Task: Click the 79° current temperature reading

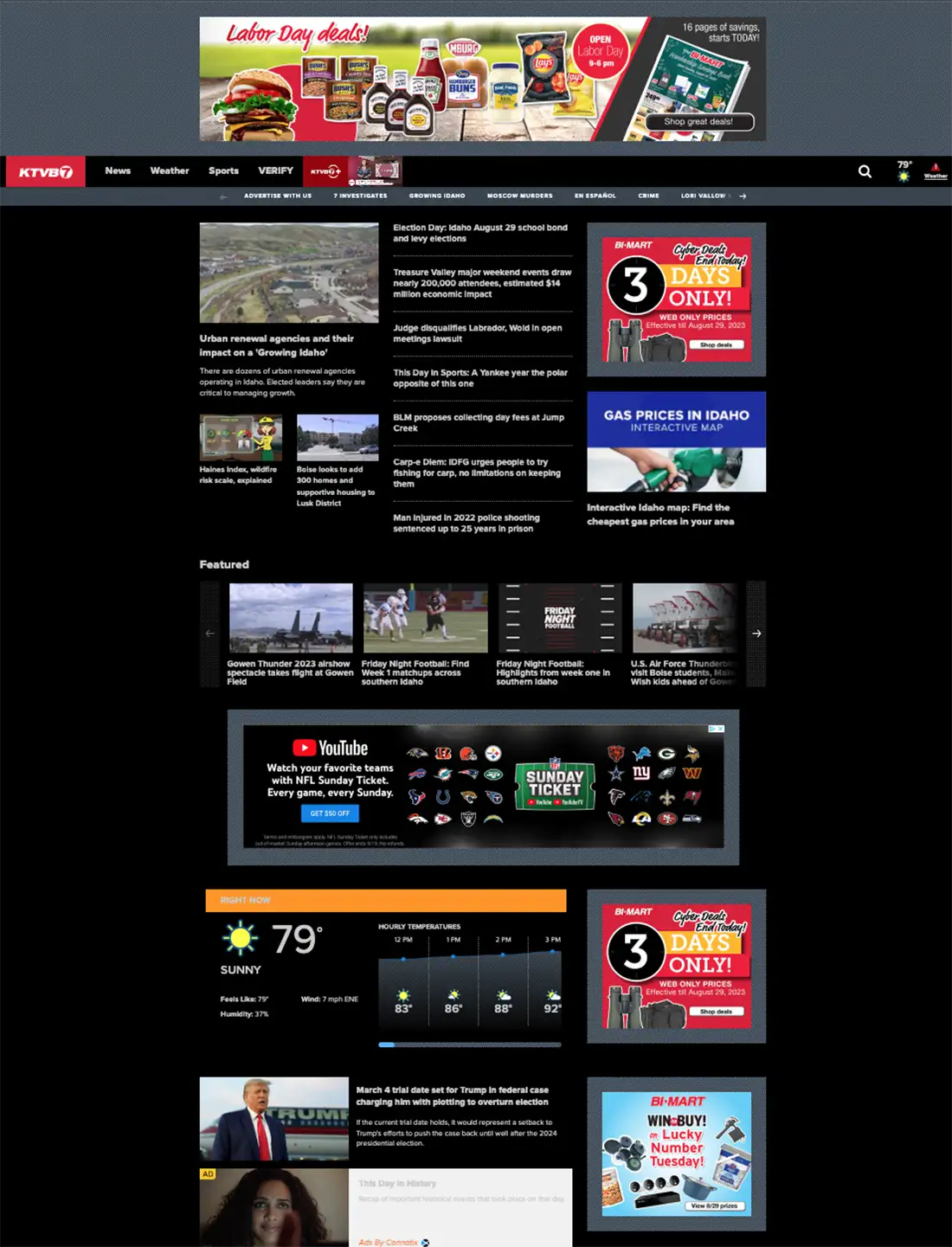Action: point(297,939)
